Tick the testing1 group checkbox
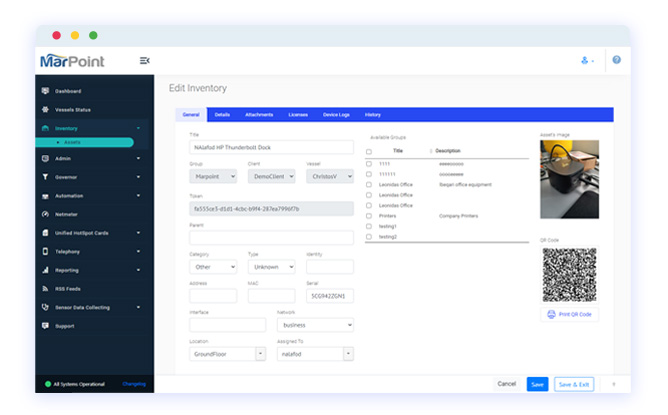The height and width of the screenshot is (415, 668). pyautogui.click(x=369, y=226)
